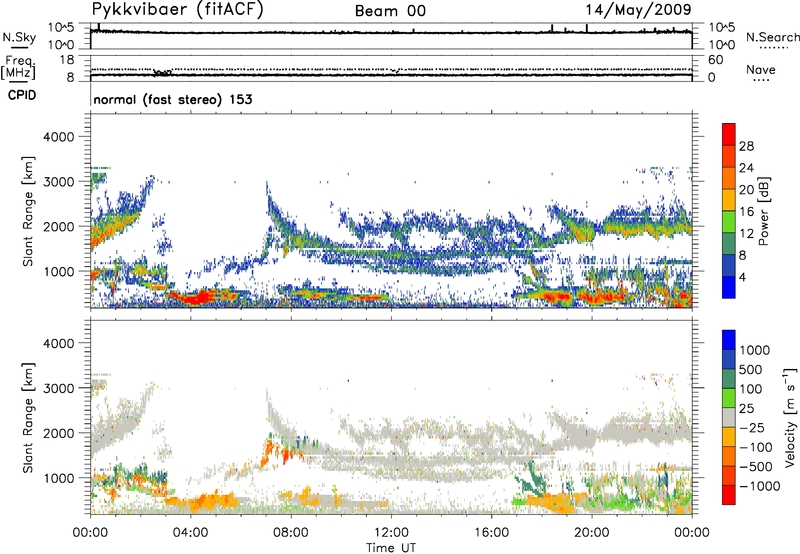The image size is (800, 554).
Task: Click the '16:00' time tick label
Action: click(491, 533)
